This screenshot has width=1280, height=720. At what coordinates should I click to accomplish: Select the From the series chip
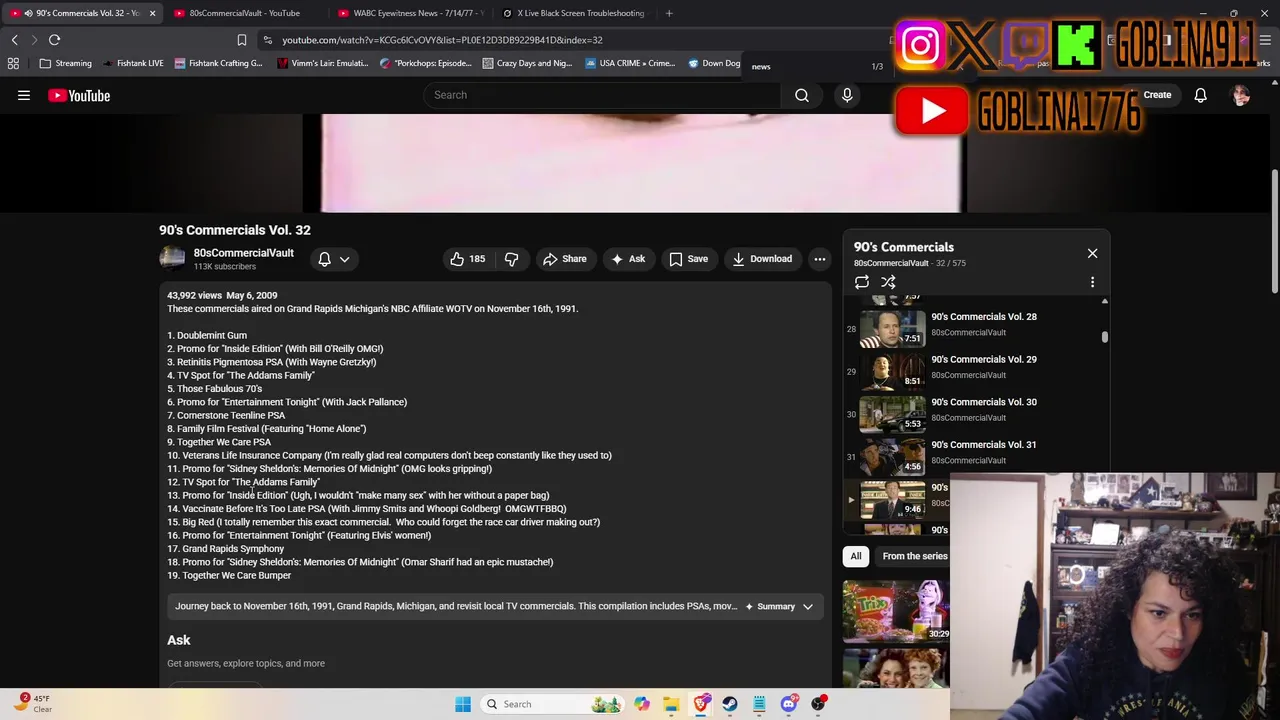pyautogui.click(x=914, y=556)
